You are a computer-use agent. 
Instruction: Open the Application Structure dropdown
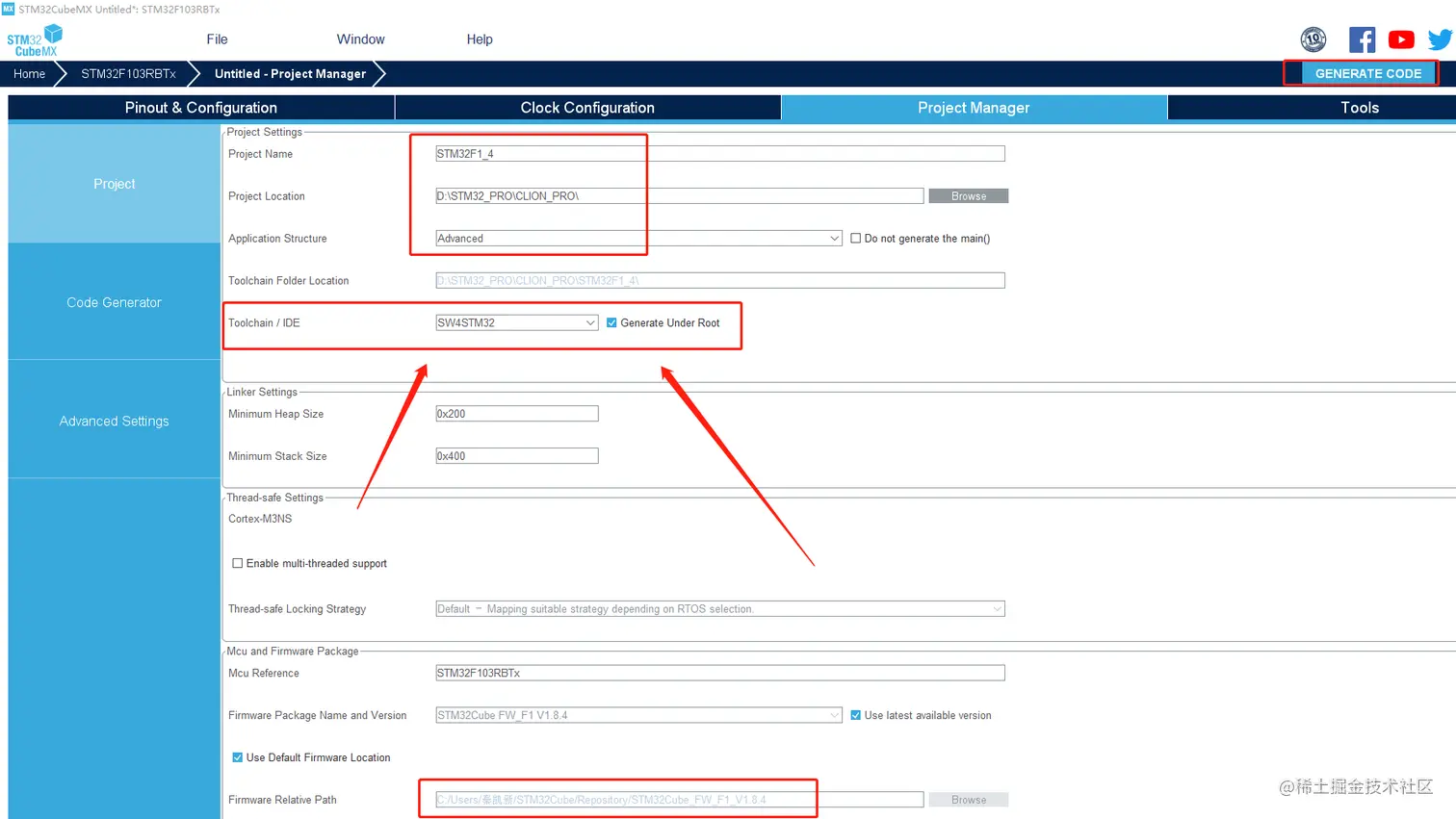pyautogui.click(x=639, y=239)
